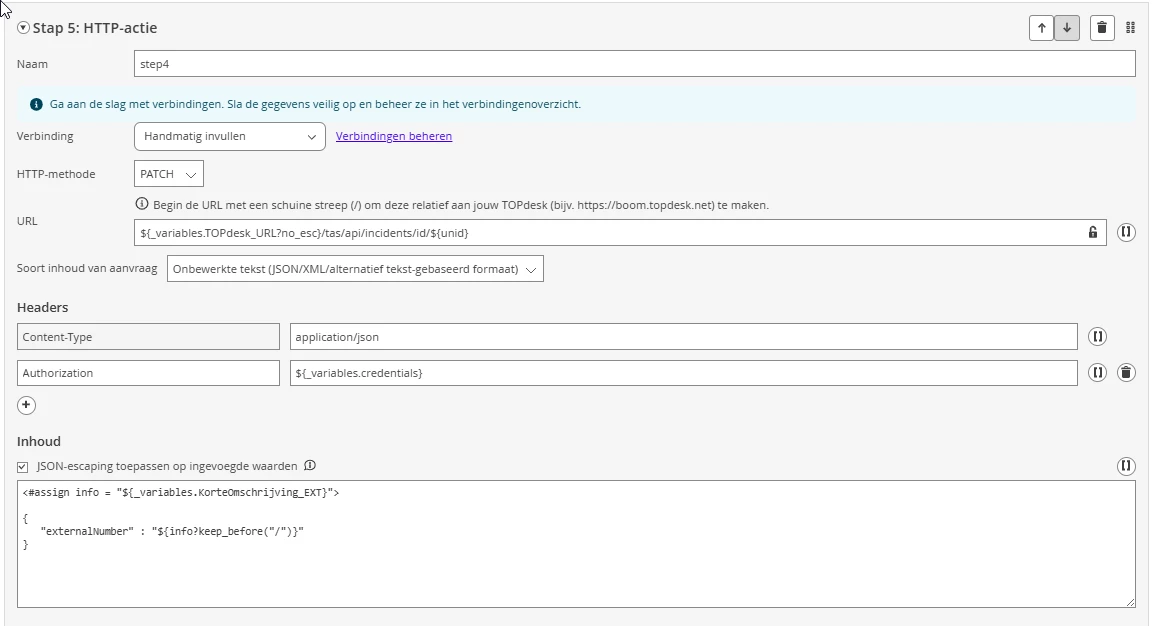1159x626 pixels.
Task: Open the HTTP-methode PATCH dropdown
Action: (x=169, y=174)
